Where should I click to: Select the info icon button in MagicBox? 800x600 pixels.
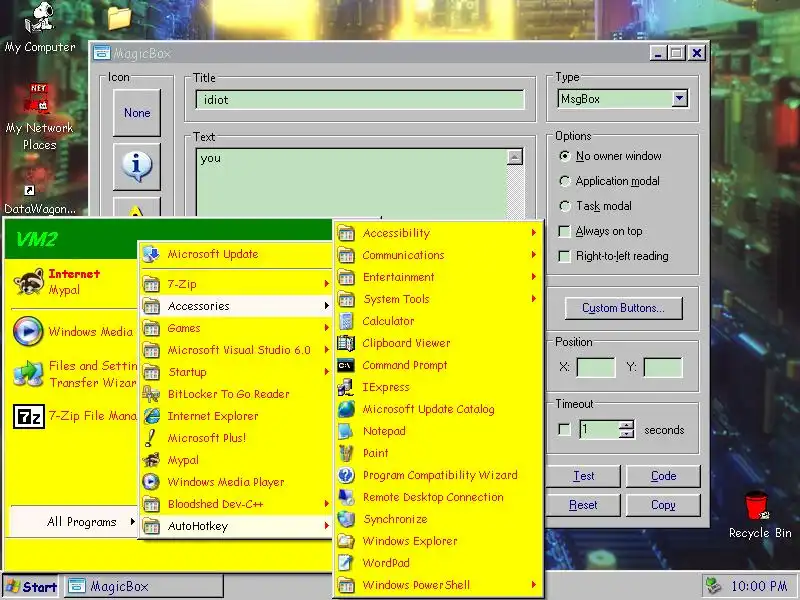[x=137, y=166]
